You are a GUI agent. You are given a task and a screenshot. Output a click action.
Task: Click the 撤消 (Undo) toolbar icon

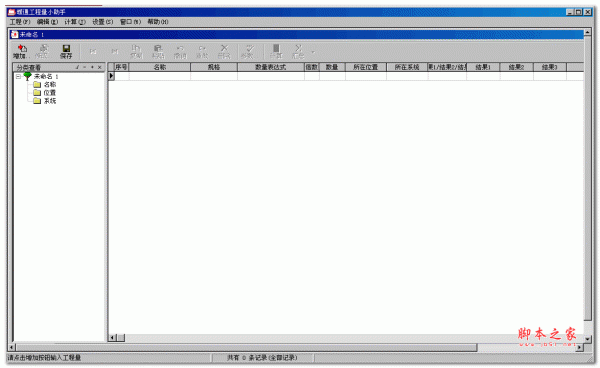(x=180, y=52)
